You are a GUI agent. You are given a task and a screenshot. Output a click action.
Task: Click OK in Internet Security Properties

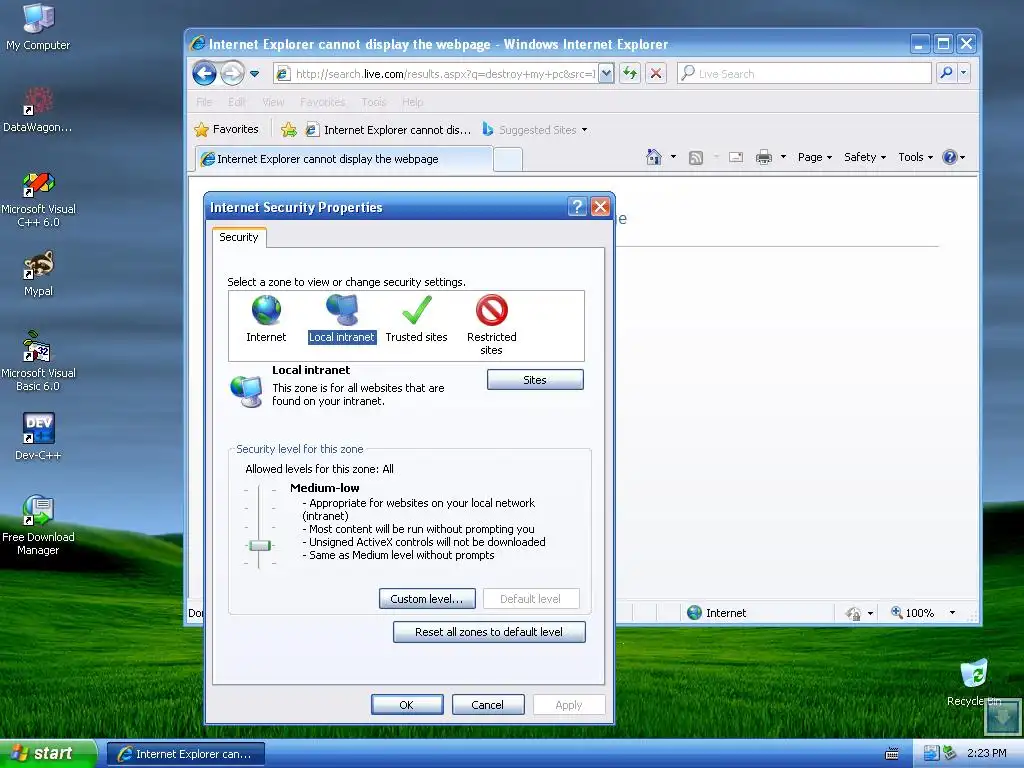coord(407,705)
